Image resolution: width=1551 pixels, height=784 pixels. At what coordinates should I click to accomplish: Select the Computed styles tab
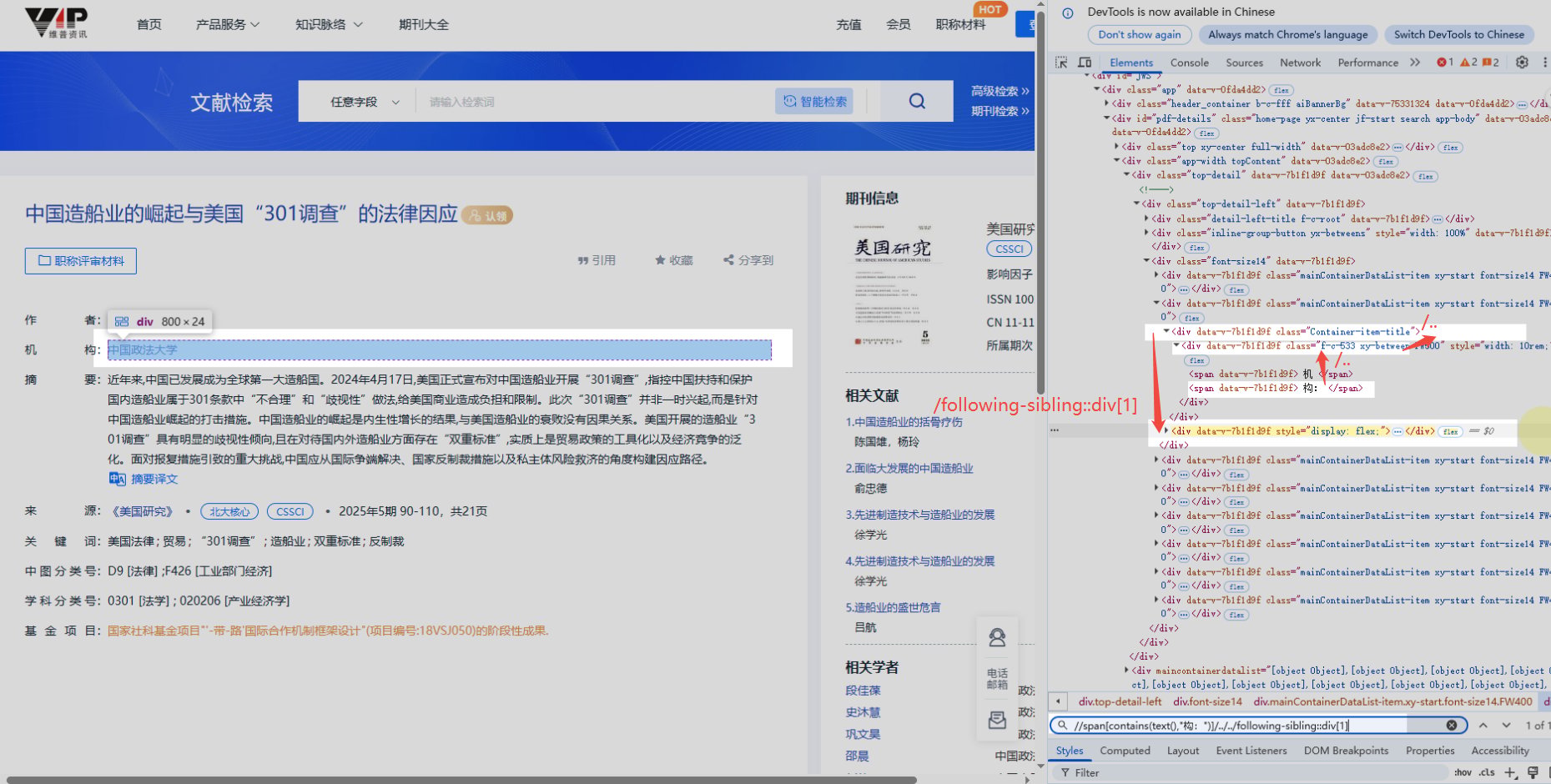point(1125,751)
